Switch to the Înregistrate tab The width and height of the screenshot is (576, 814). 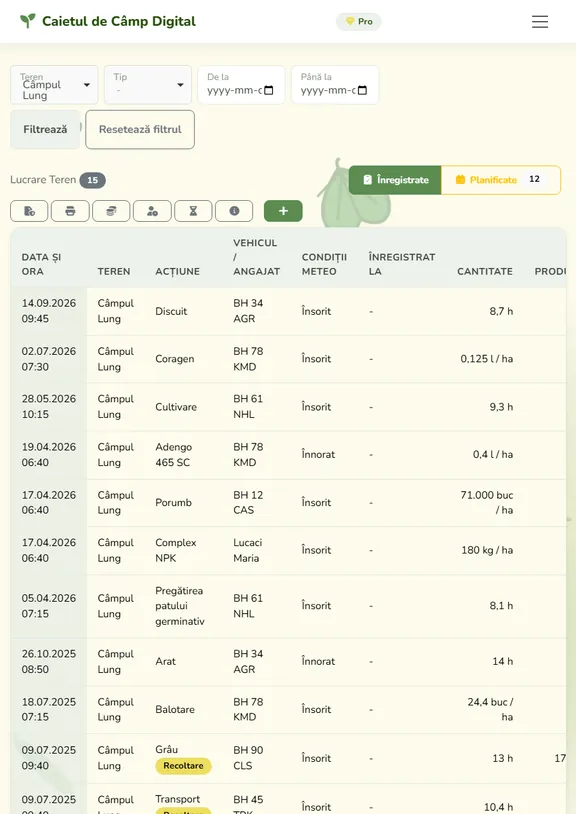395,180
